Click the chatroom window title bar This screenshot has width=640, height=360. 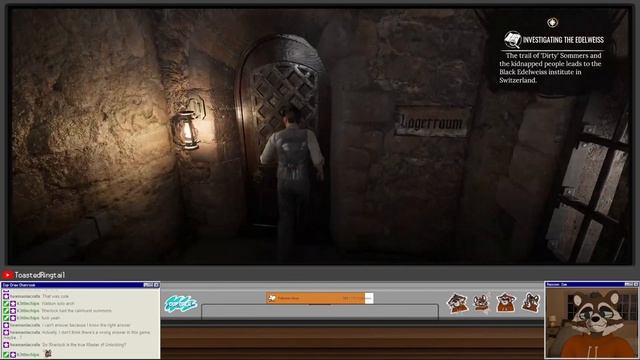(x=80, y=285)
